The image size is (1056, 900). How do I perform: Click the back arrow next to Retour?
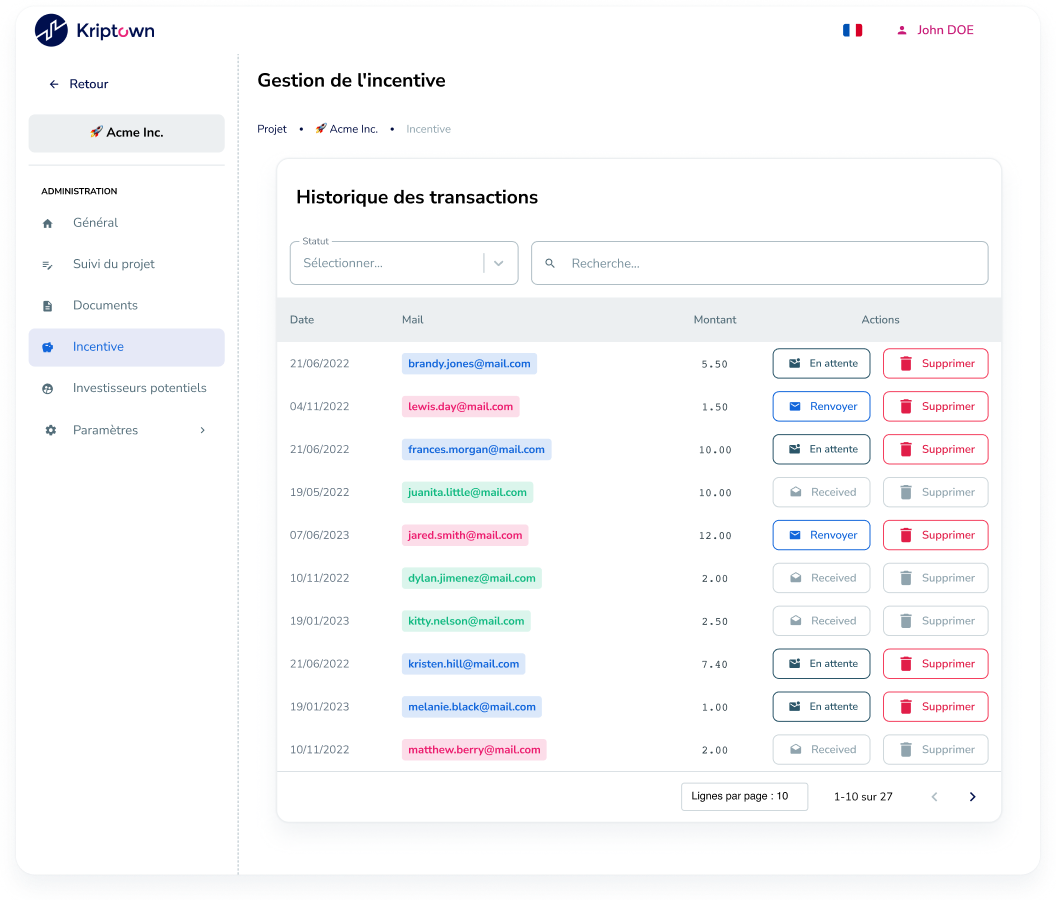pyautogui.click(x=54, y=85)
